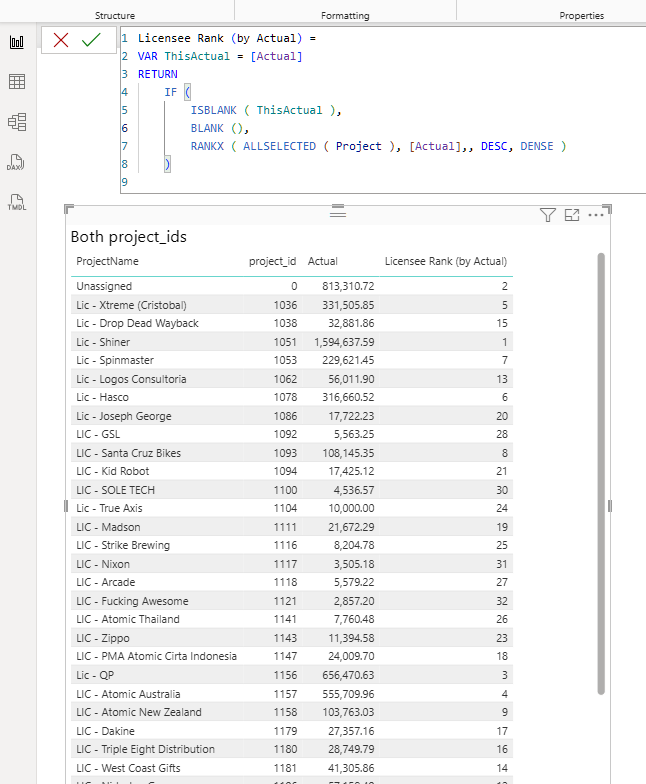Select 'LIC - Atomic Thailand' cell
Viewport: 646px width, 784px height.
(128, 619)
